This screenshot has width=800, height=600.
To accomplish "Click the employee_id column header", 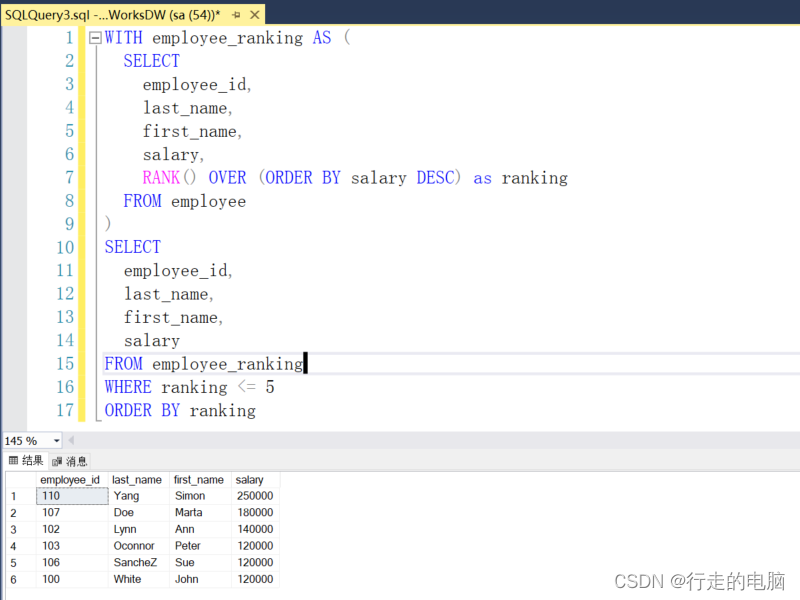I will coord(70,479).
